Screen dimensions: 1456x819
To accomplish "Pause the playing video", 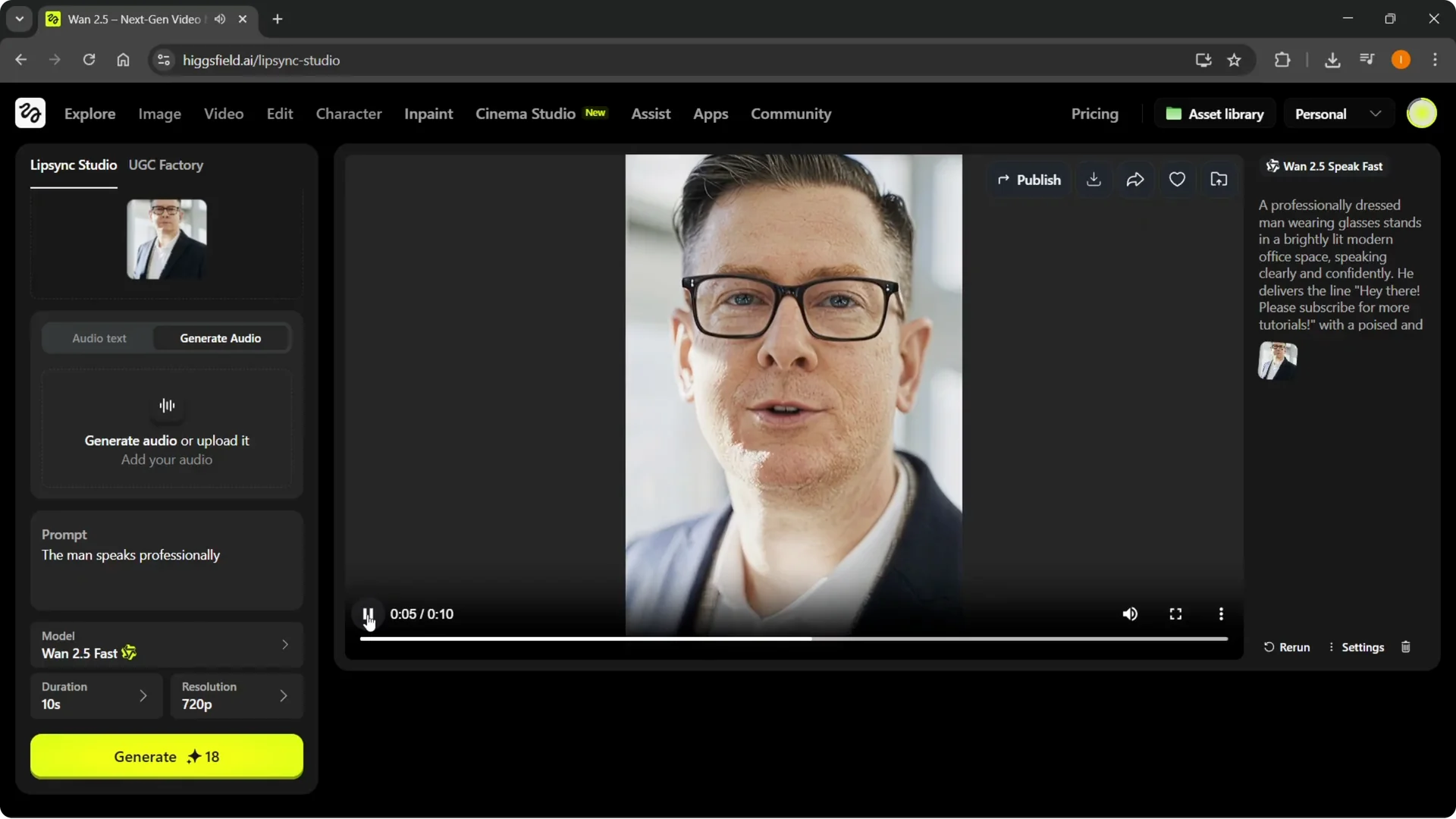I will click(x=367, y=614).
